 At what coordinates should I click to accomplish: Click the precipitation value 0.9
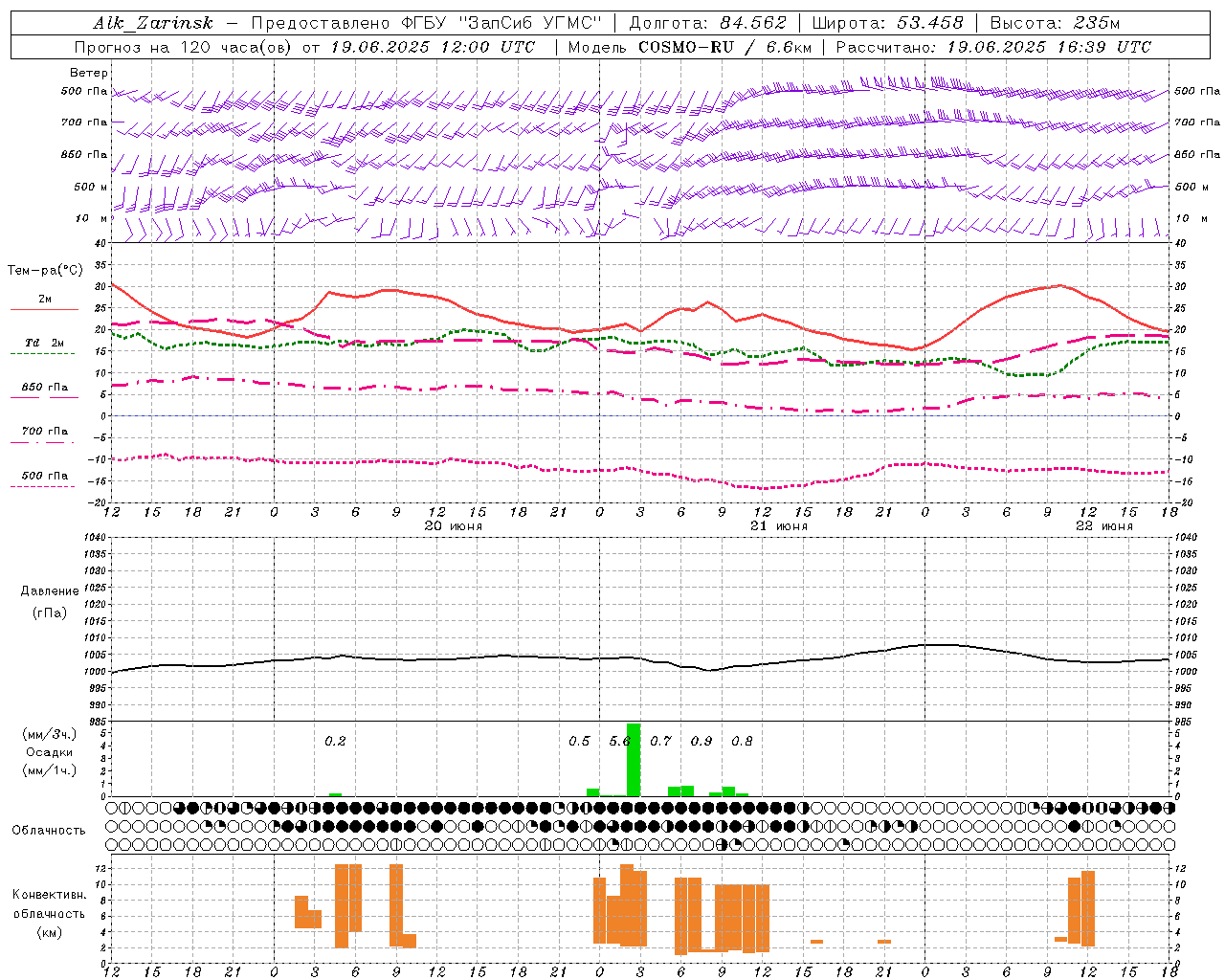(x=702, y=742)
